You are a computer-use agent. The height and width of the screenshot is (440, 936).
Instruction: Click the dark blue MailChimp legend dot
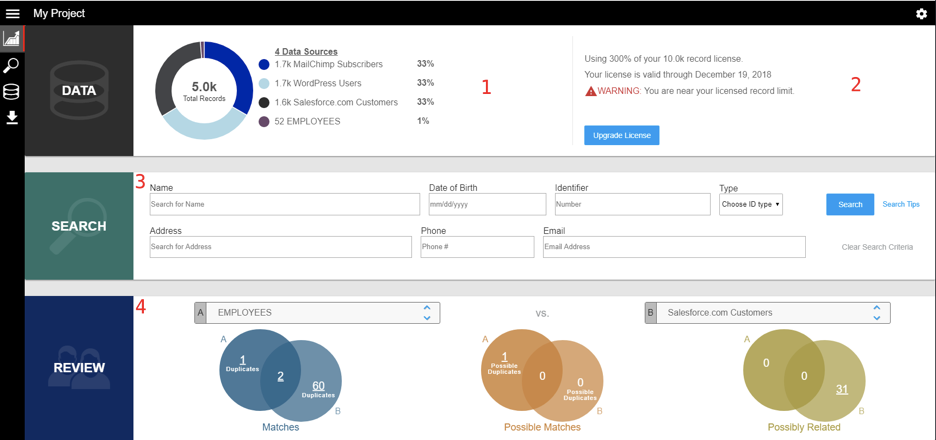pos(264,65)
